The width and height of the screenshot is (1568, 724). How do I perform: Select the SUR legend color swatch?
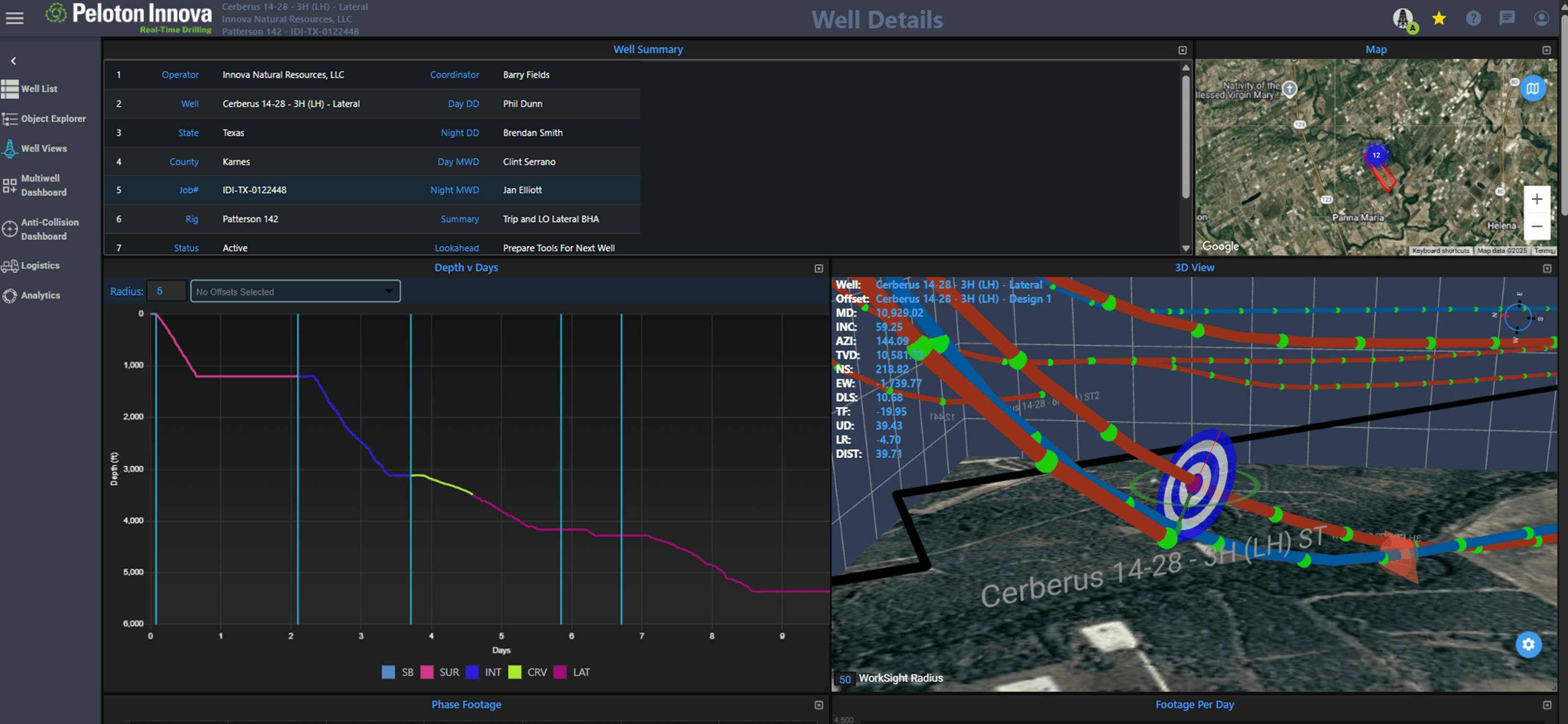pos(428,672)
